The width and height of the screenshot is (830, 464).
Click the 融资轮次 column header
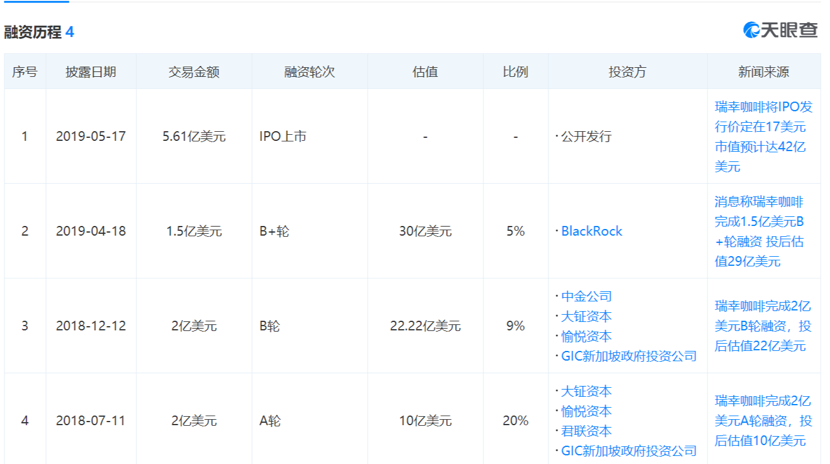tap(310, 72)
